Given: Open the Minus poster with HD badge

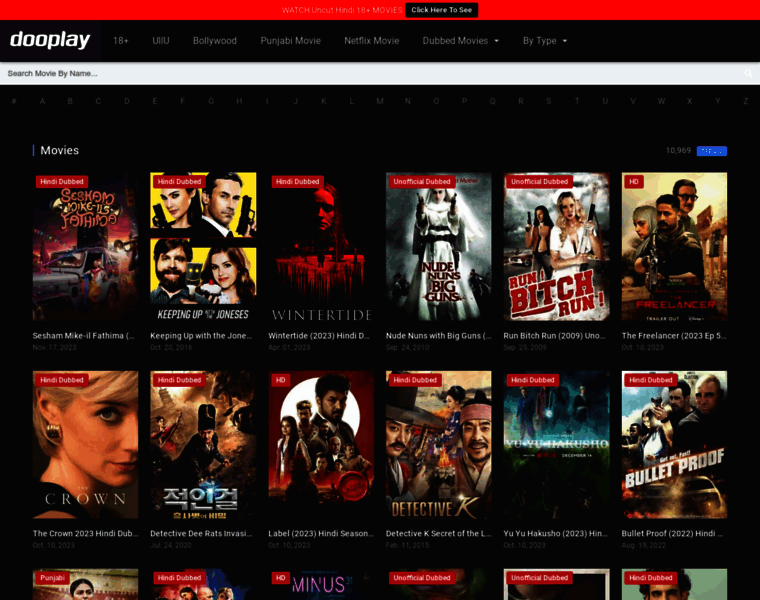Looking at the screenshot, I should pyautogui.click(x=321, y=584).
